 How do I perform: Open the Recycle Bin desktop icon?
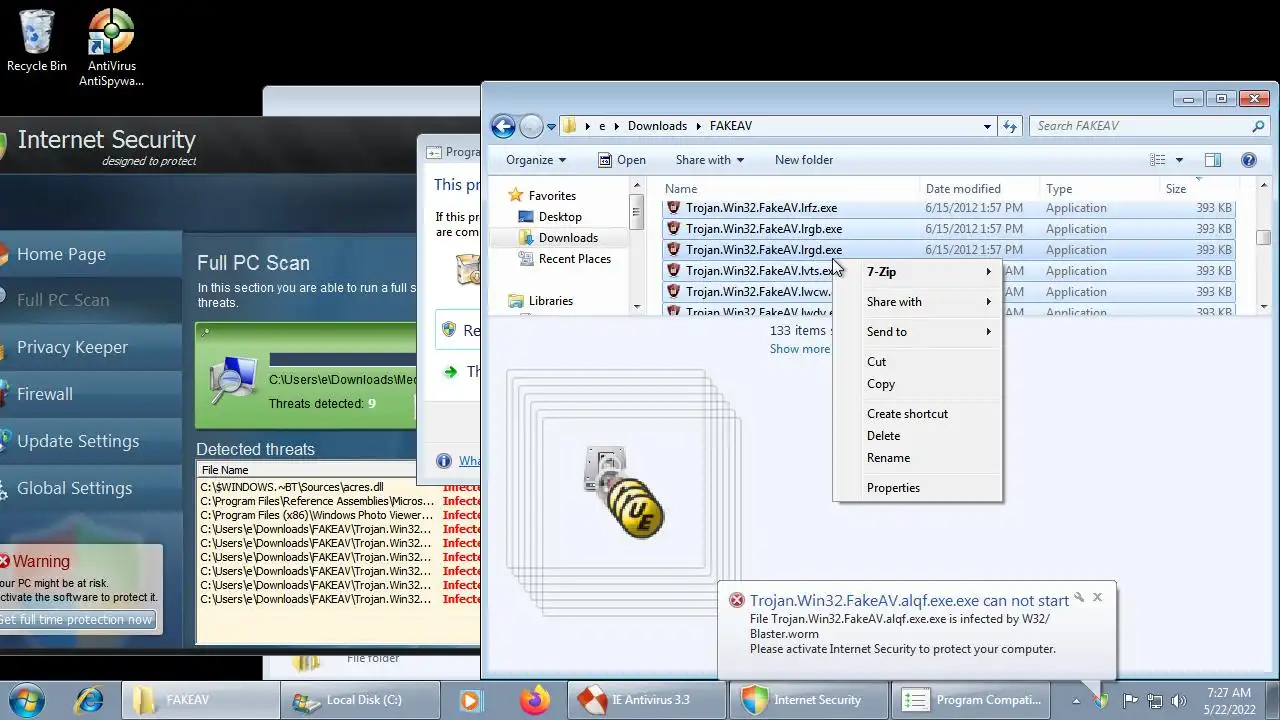[x=37, y=40]
